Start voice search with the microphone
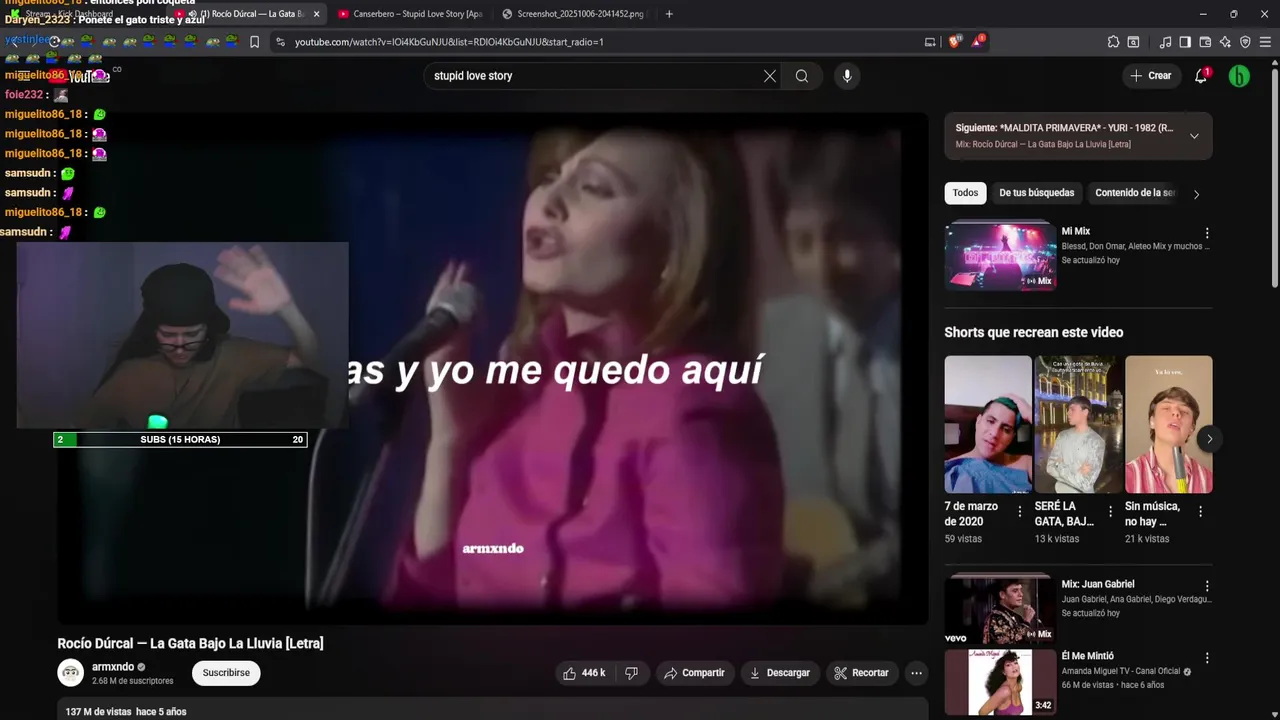1280x720 pixels. [x=847, y=76]
